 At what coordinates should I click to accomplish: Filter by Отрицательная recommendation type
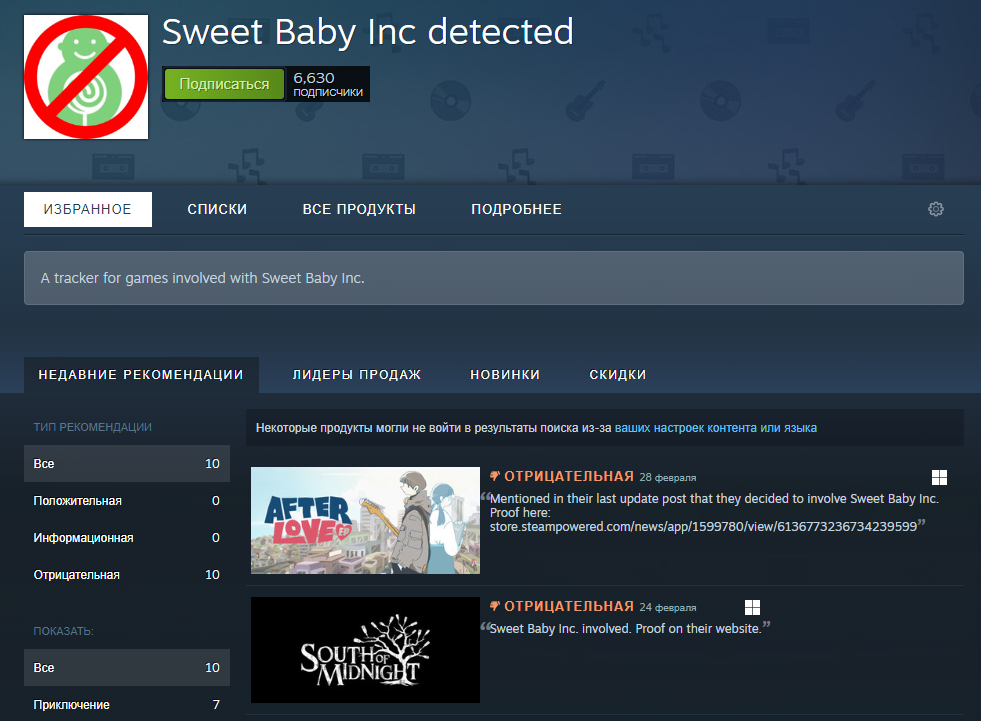[77, 575]
